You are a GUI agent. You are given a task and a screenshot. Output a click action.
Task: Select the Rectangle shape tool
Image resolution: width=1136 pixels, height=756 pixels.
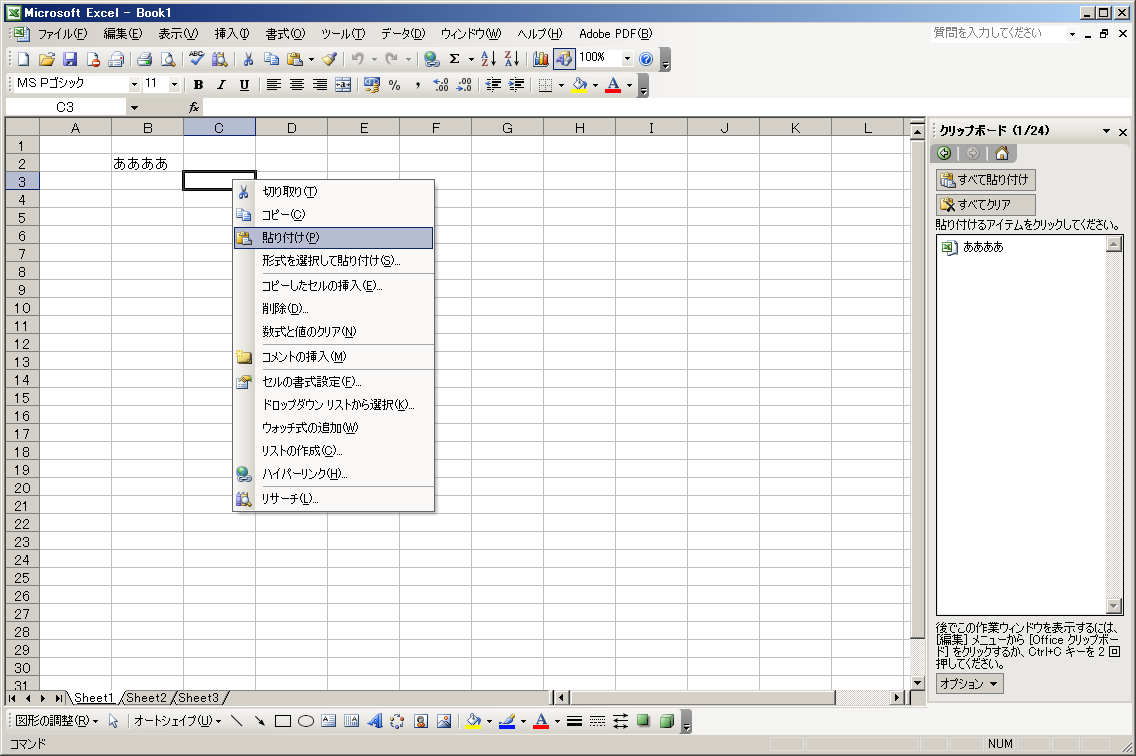click(283, 721)
